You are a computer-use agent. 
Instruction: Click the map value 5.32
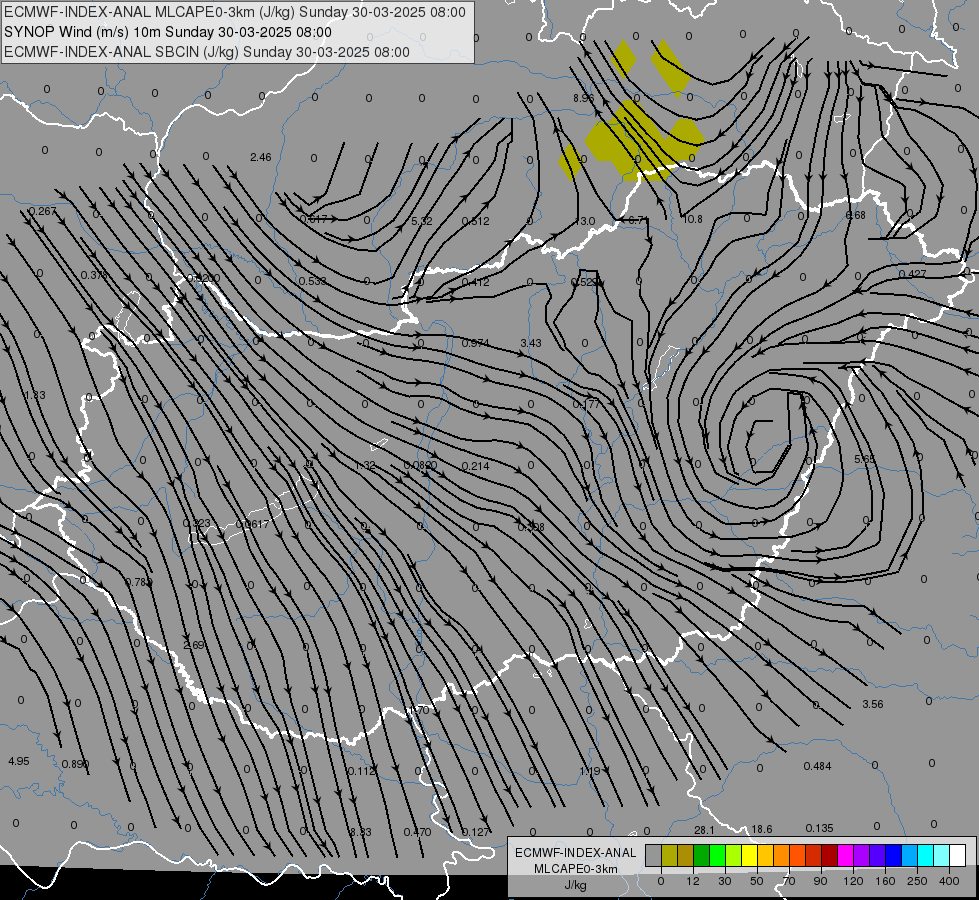click(422, 221)
